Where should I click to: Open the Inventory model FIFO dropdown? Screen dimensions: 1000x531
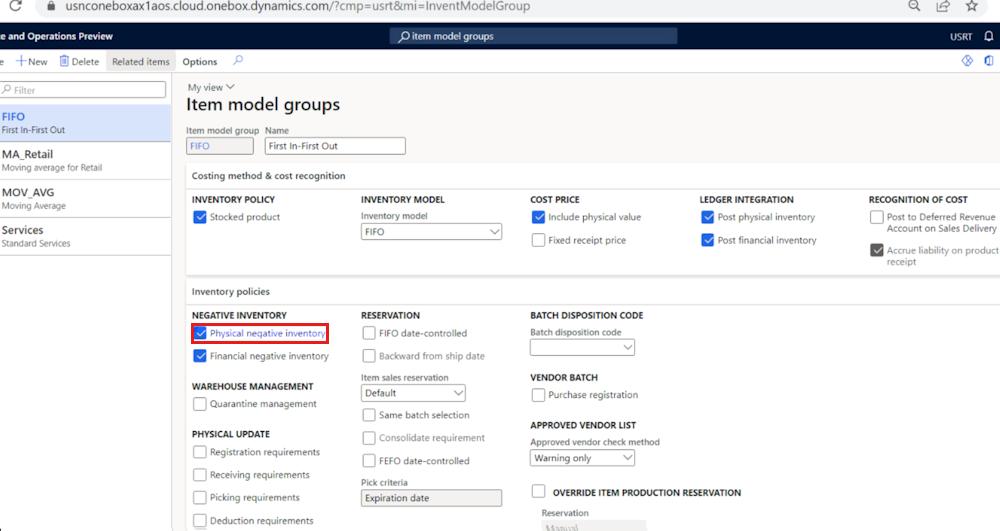tap(431, 232)
